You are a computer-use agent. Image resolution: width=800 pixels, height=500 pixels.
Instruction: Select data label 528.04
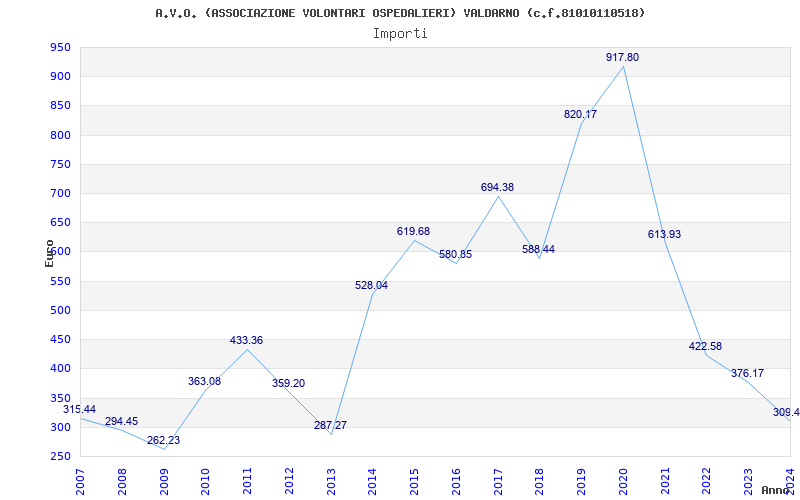point(371,286)
